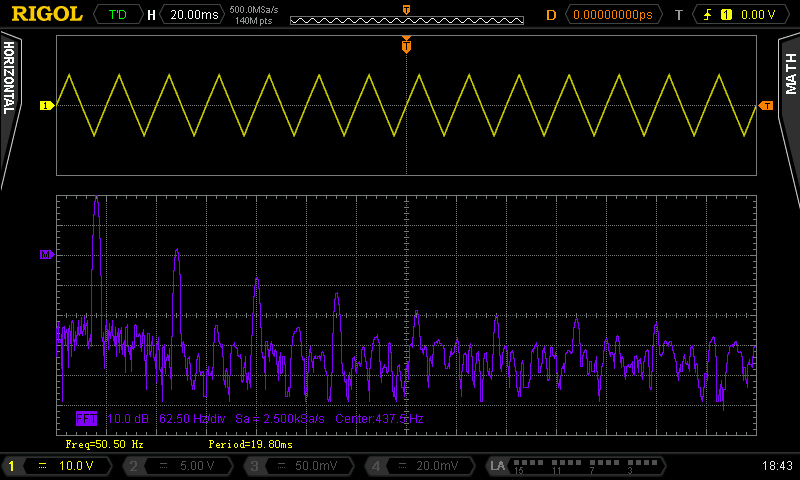Toggle channel 3 at 50.0mV
800x480 pixels.
[298, 465]
